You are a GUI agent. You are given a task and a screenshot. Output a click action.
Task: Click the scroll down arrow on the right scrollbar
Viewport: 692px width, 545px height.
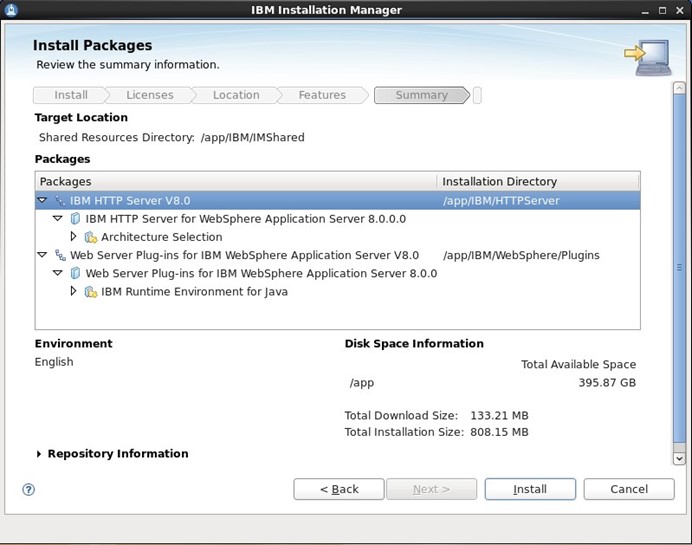[680, 458]
